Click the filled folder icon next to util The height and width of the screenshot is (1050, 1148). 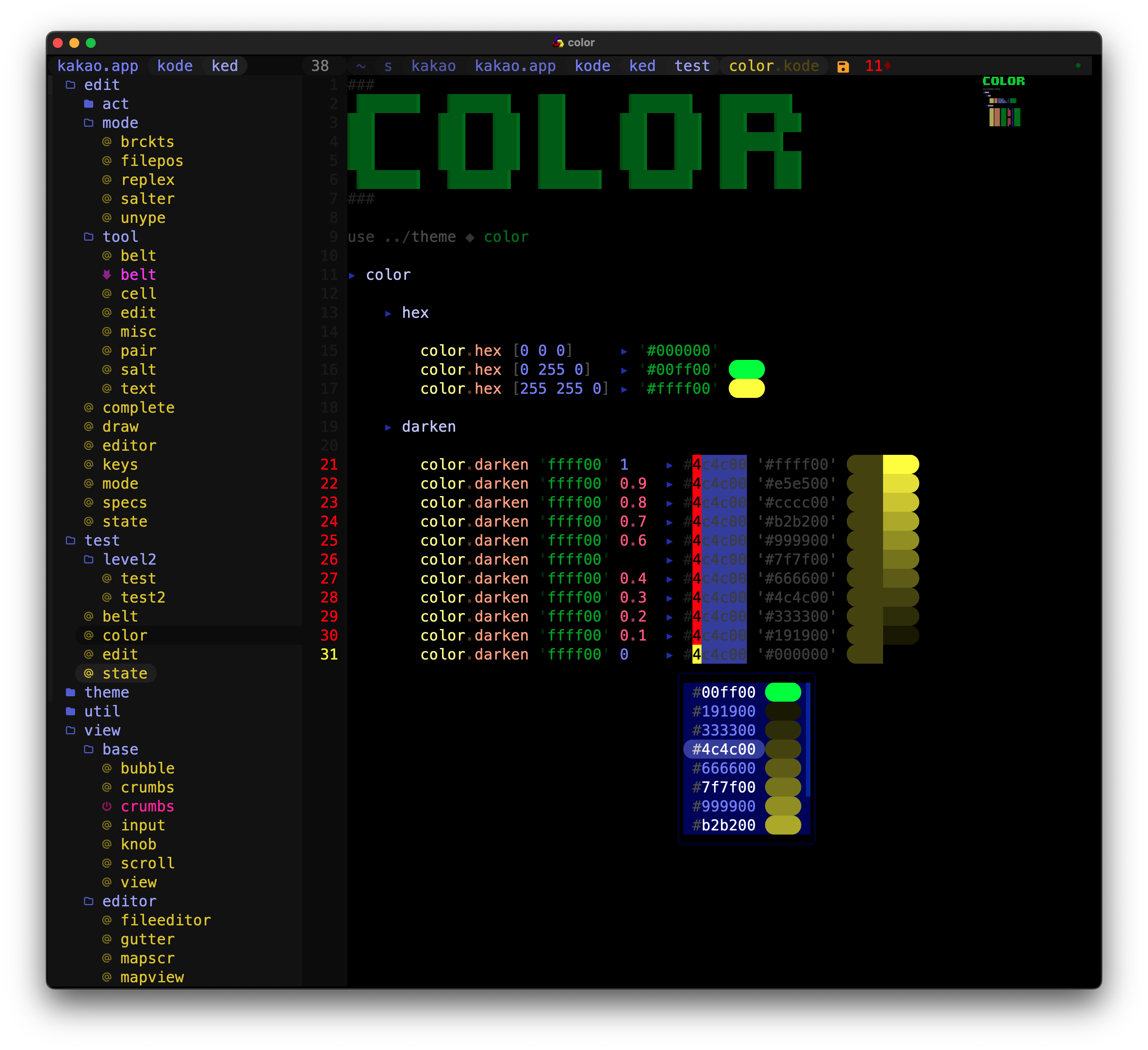[71, 711]
